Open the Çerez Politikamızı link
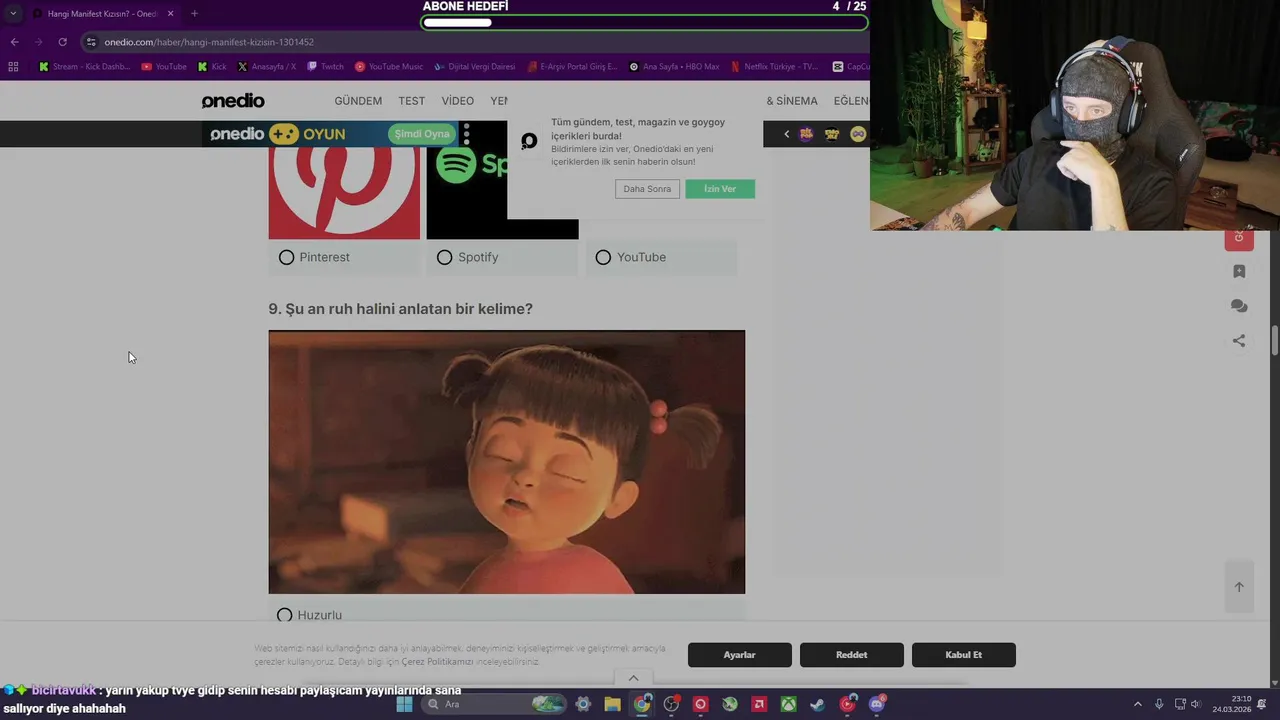Viewport: 1280px width, 720px height. tap(437, 662)
